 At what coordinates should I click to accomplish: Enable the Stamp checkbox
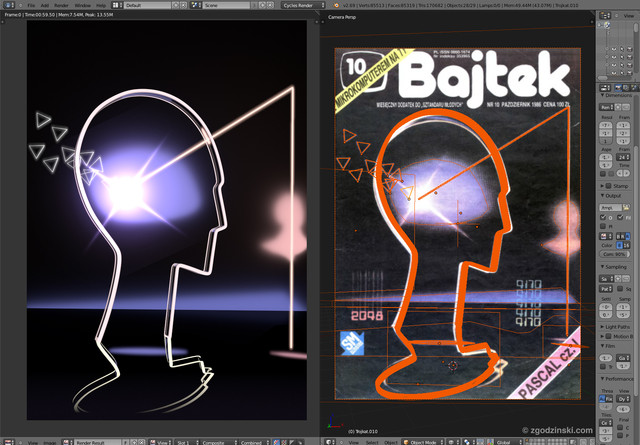[609, 186]
